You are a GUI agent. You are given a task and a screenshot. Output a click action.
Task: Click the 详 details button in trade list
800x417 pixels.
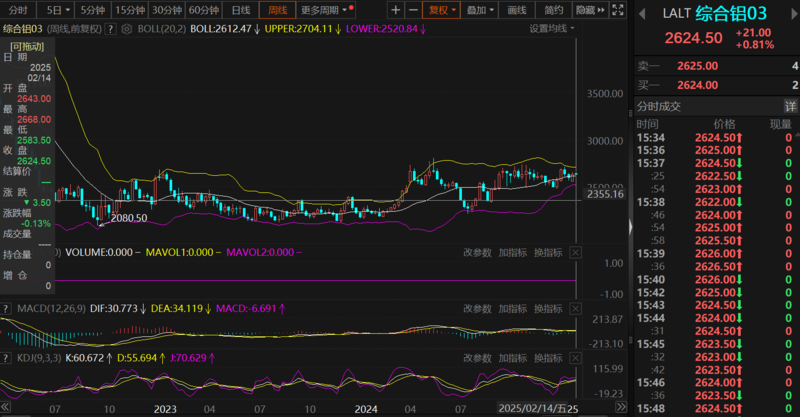click(790, 106)
